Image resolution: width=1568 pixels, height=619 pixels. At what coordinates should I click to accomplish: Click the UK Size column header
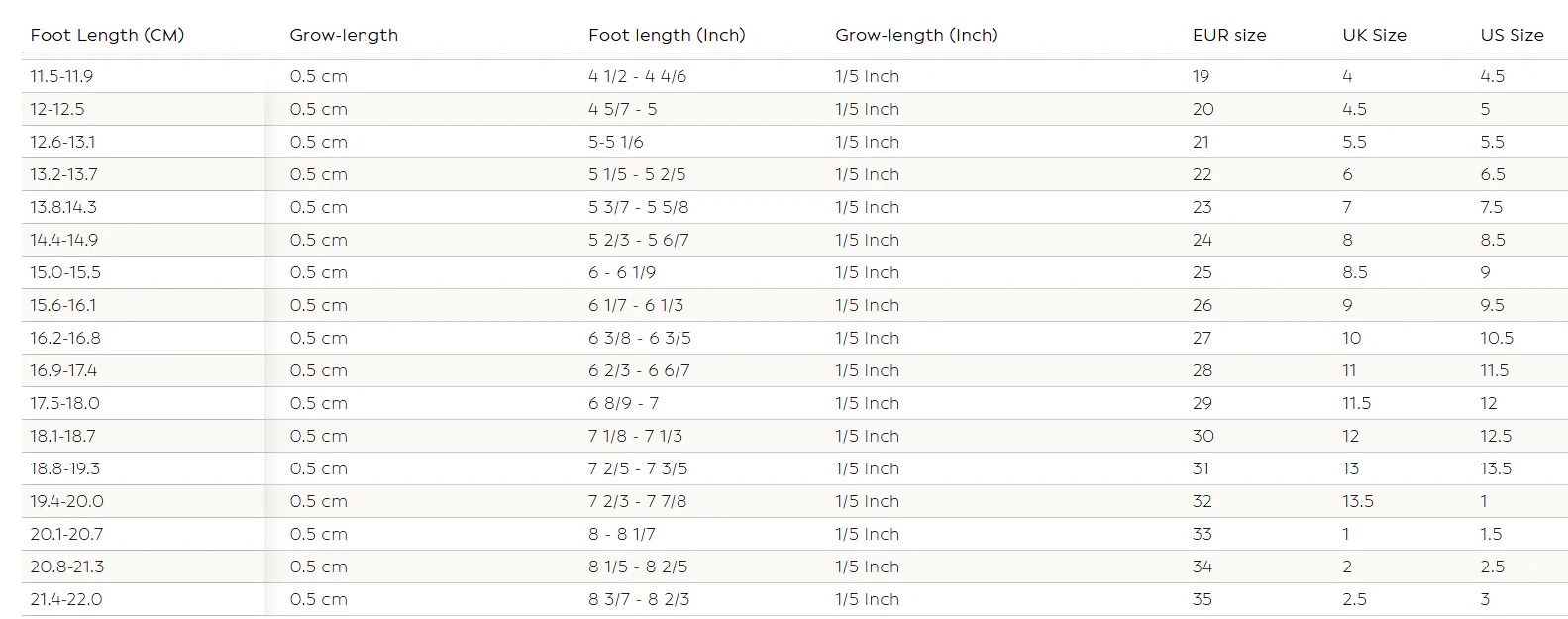point(1374,35)
